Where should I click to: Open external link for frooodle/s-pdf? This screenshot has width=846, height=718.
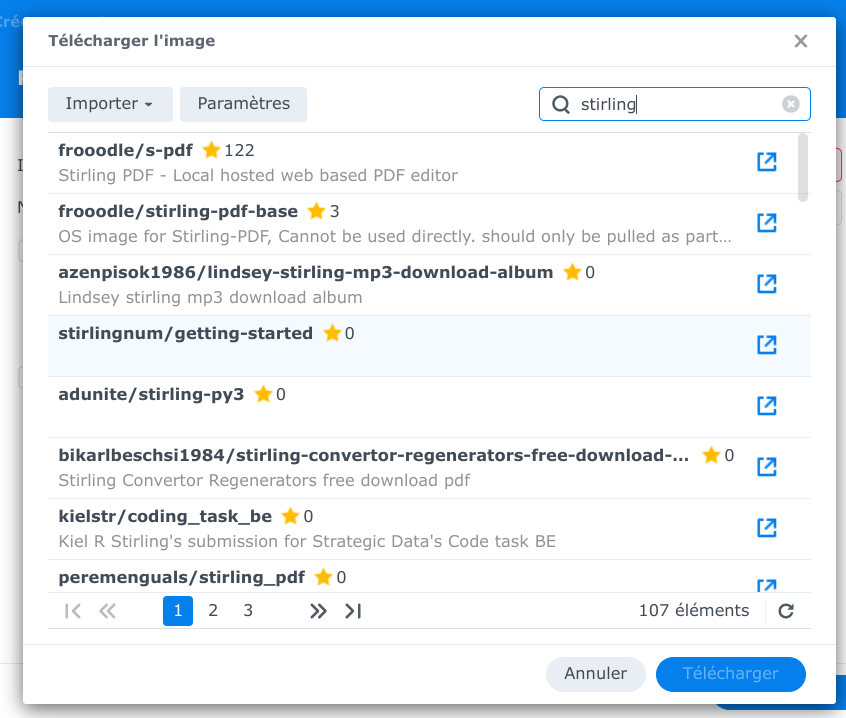[x=767, y=162]
